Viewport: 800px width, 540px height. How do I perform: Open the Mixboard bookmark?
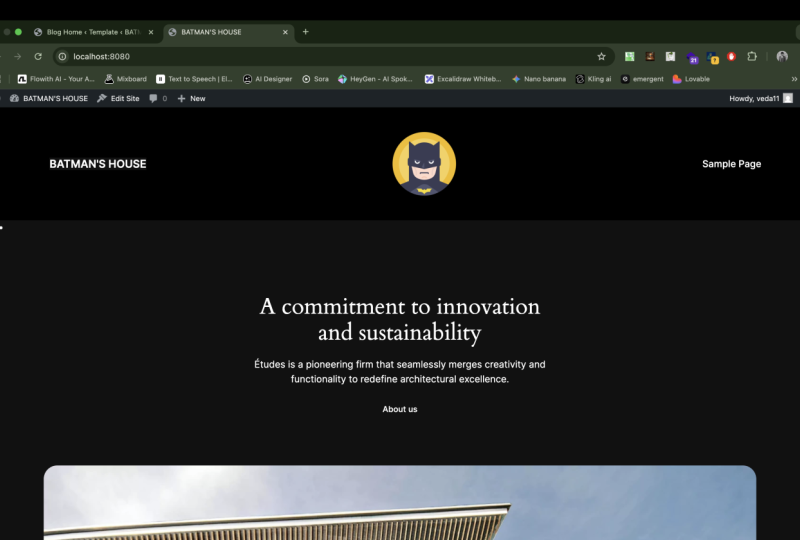[x=126, y=79]
